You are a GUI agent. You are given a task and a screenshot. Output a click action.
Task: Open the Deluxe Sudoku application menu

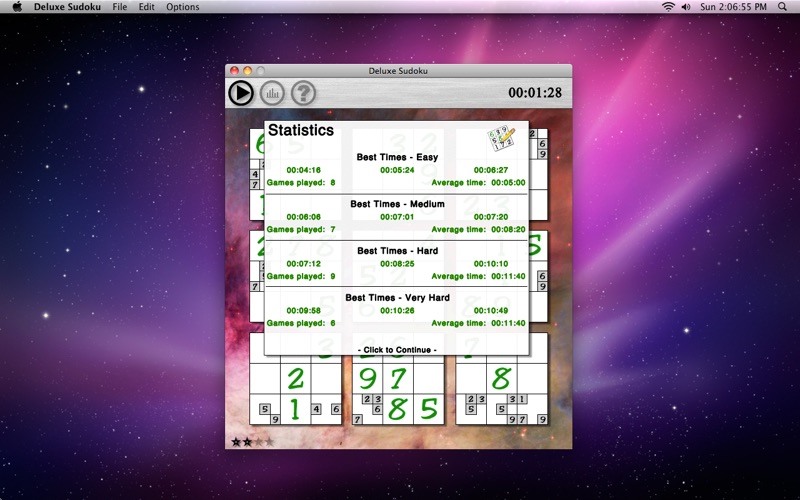pos(67,7)
